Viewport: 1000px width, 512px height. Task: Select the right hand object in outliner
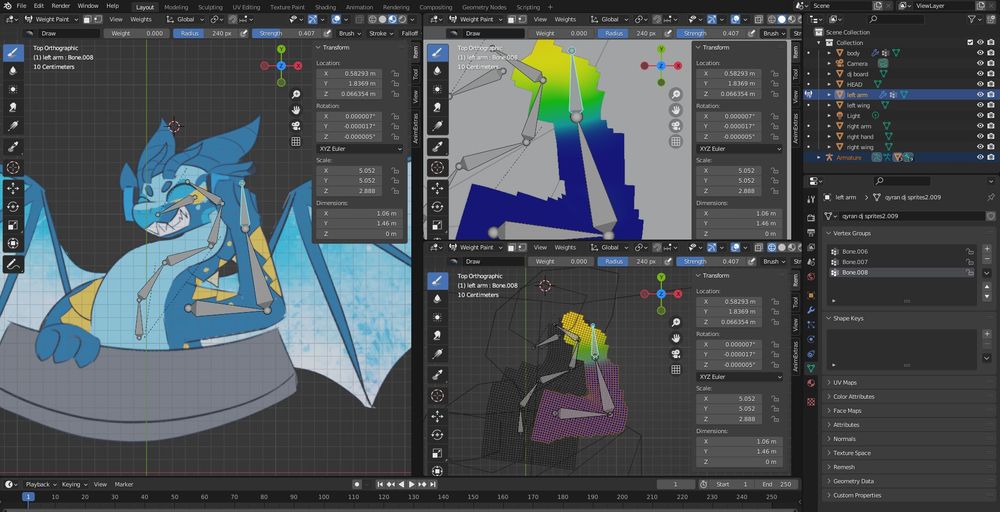(x=860, y=137)
